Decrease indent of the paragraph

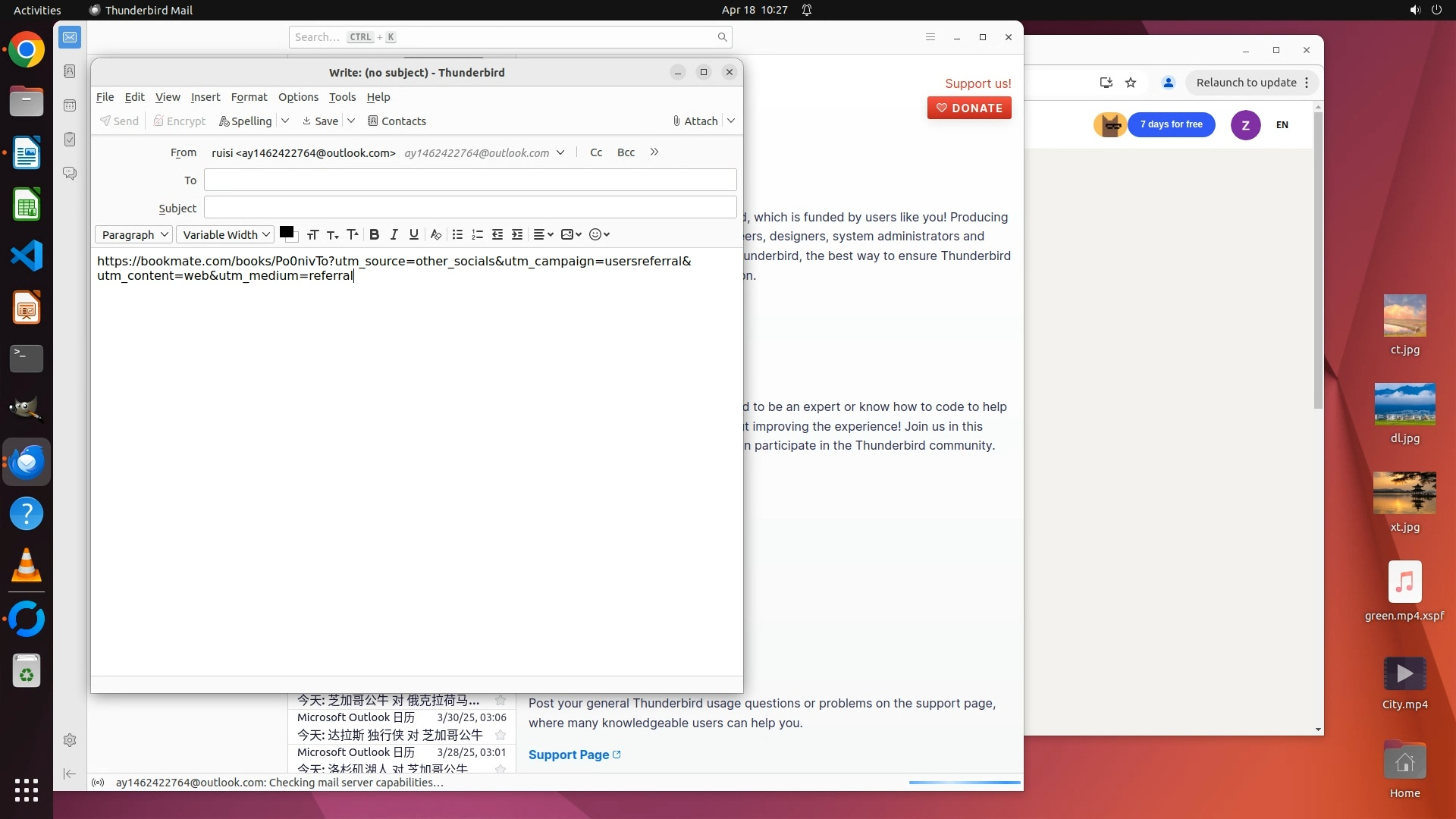pos(497,235)
